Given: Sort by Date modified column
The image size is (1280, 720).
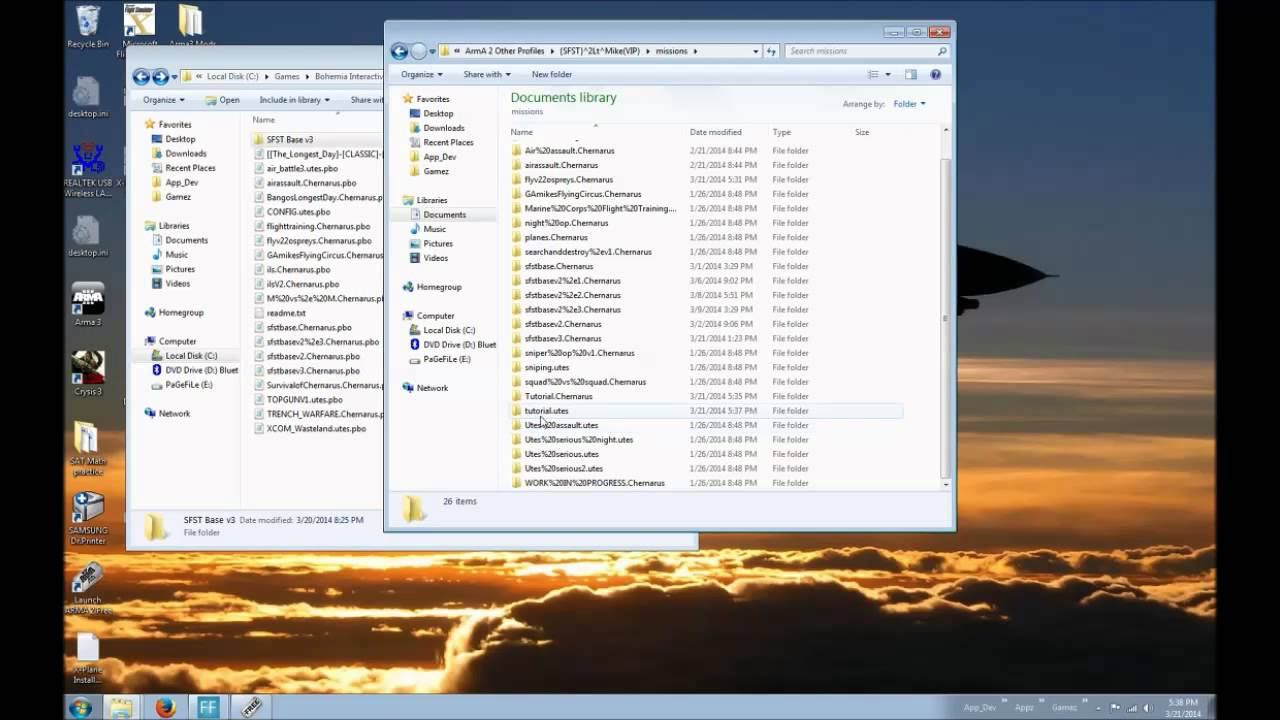Looking at the screenshot, I should [715, 132].
